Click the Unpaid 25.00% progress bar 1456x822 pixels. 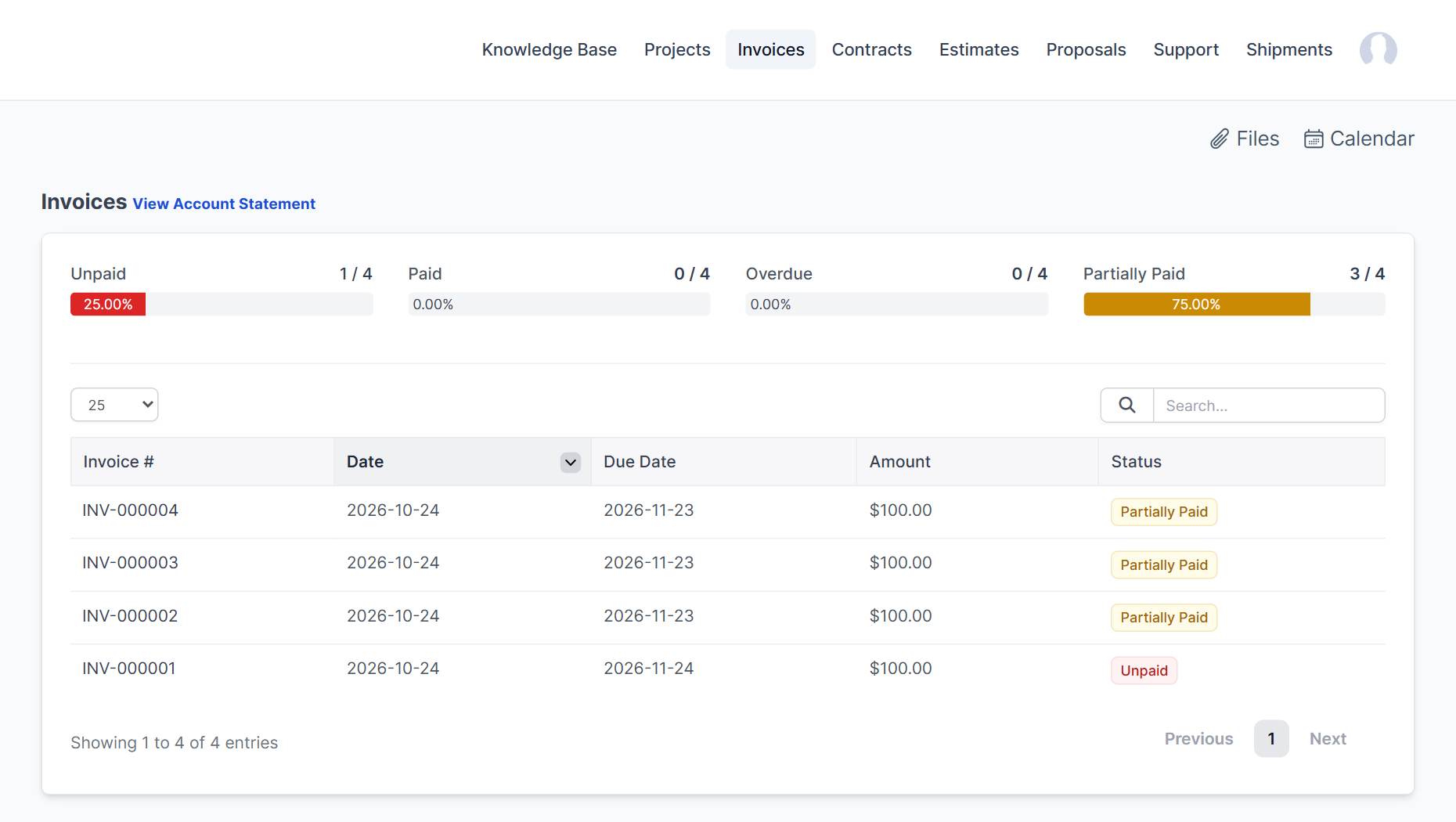[x=108, y=305]
